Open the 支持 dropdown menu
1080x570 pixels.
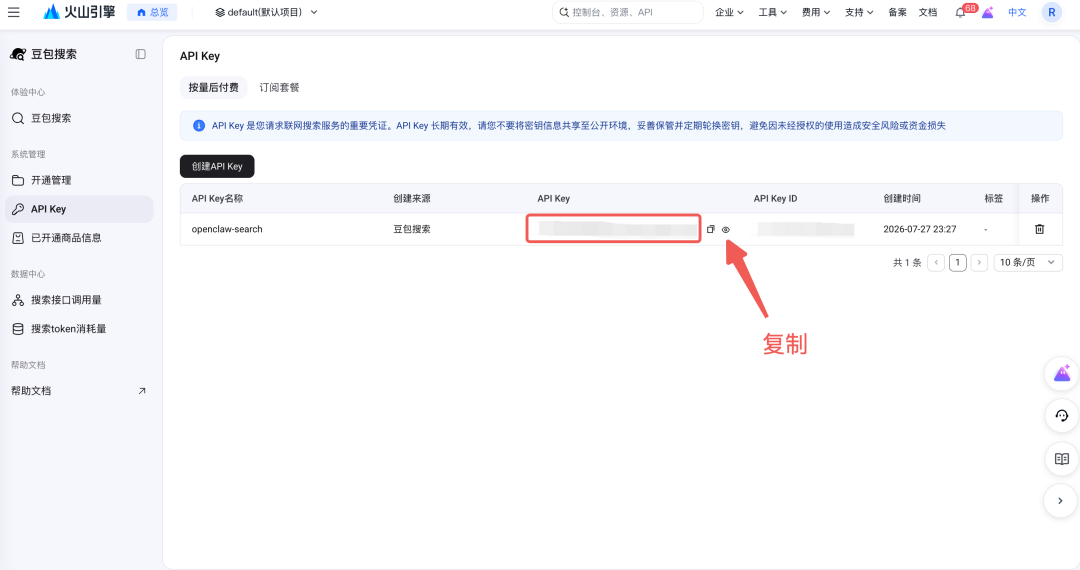(860, 12)
